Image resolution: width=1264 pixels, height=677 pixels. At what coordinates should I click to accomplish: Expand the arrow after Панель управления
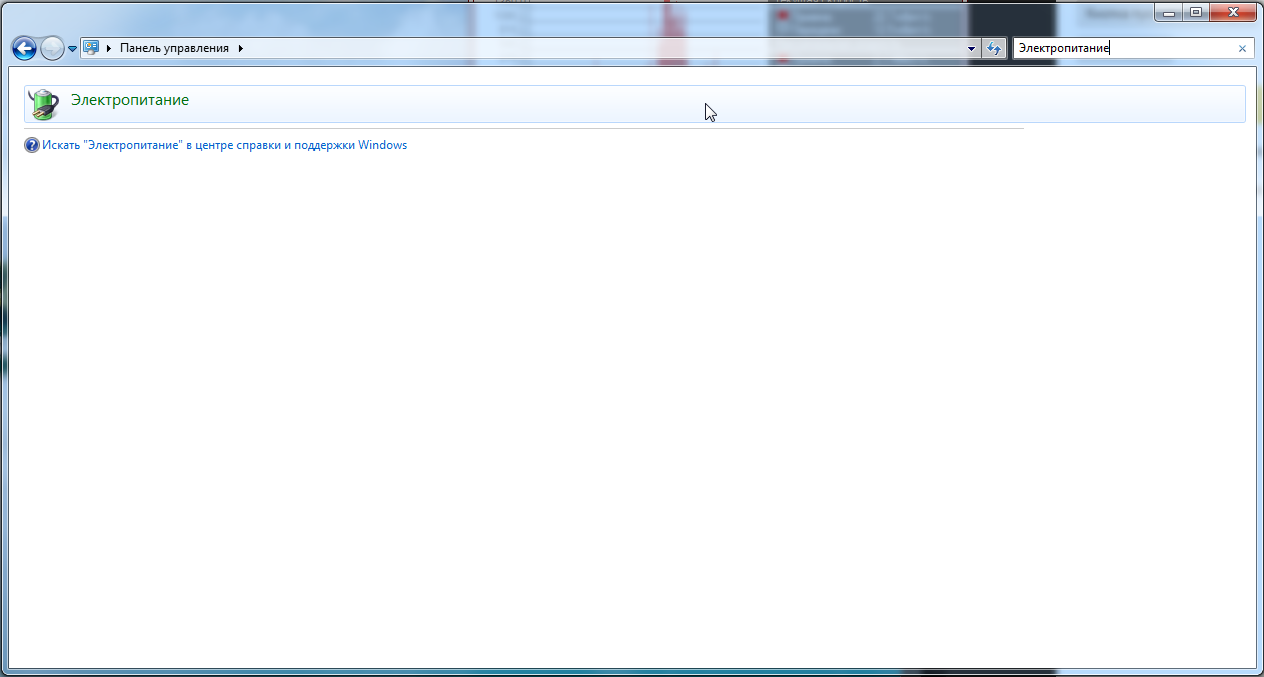[241, 48]
